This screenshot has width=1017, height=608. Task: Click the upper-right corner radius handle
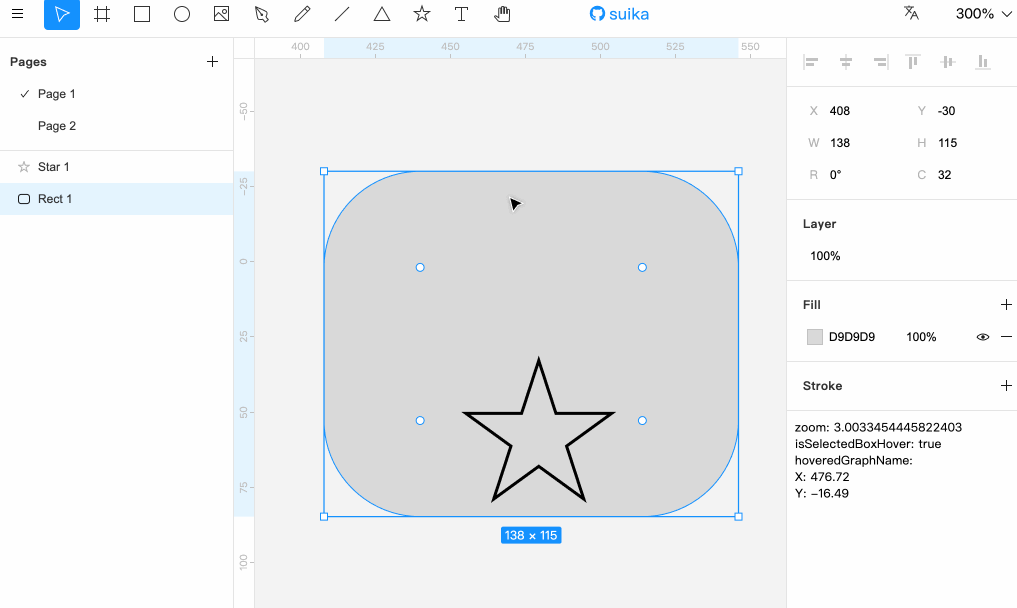(x=642, y=267)
